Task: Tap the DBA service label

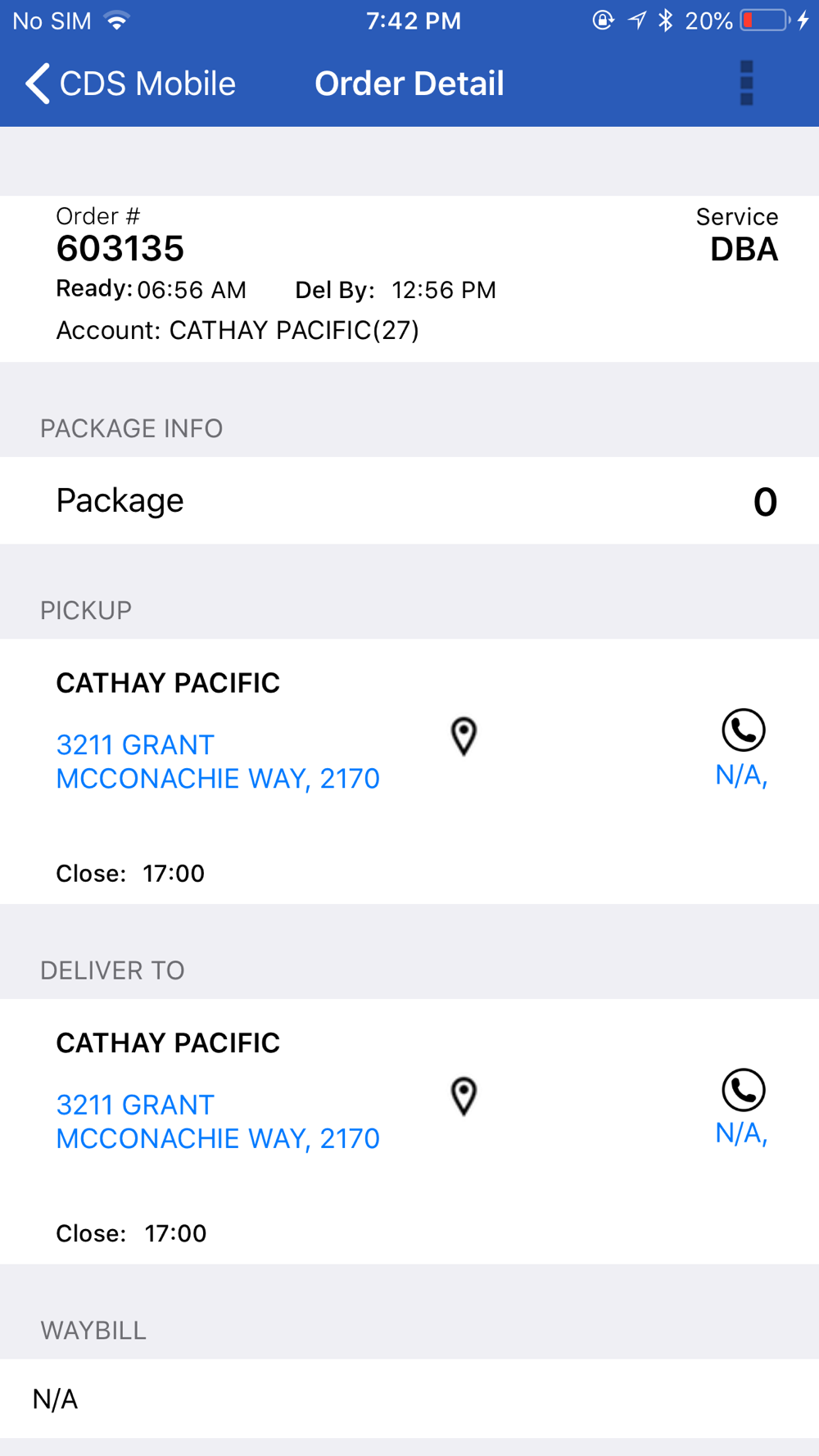Action: (x=744, y=250)
